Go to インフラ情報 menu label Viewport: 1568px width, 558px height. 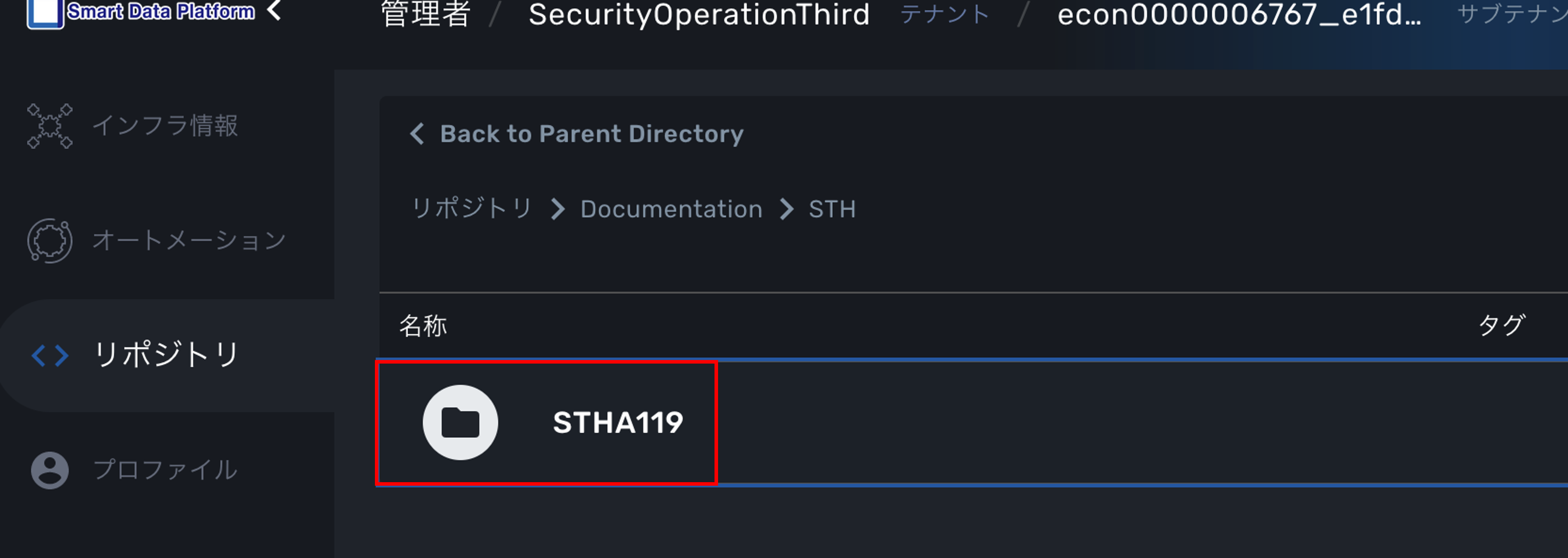165,126
